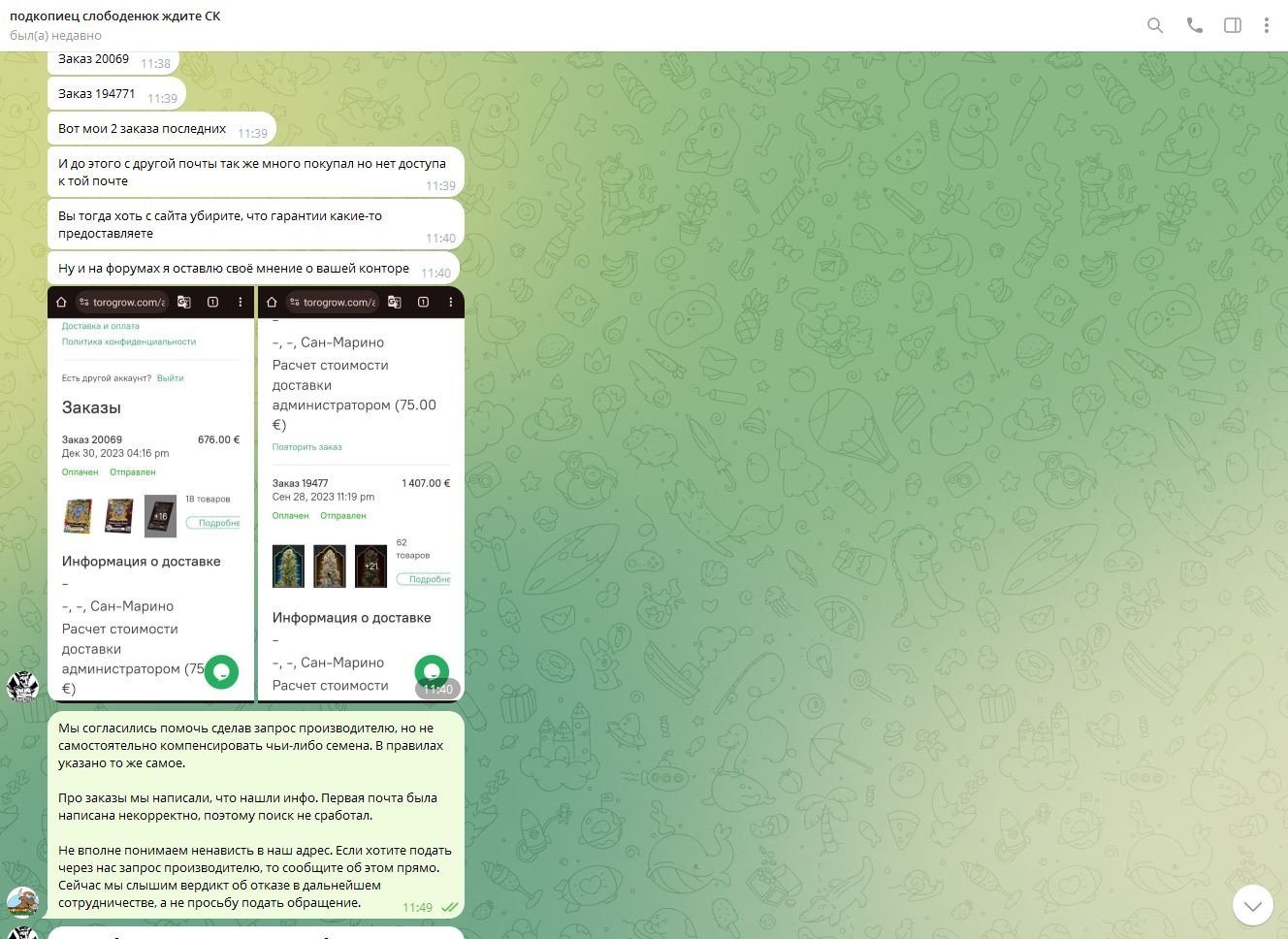Jump to latest message arrow button

tap(1252, 905)
